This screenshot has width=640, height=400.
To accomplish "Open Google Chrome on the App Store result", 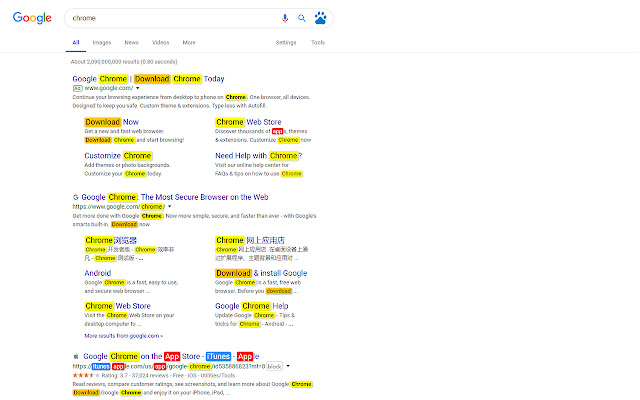I will pos(171,356).
